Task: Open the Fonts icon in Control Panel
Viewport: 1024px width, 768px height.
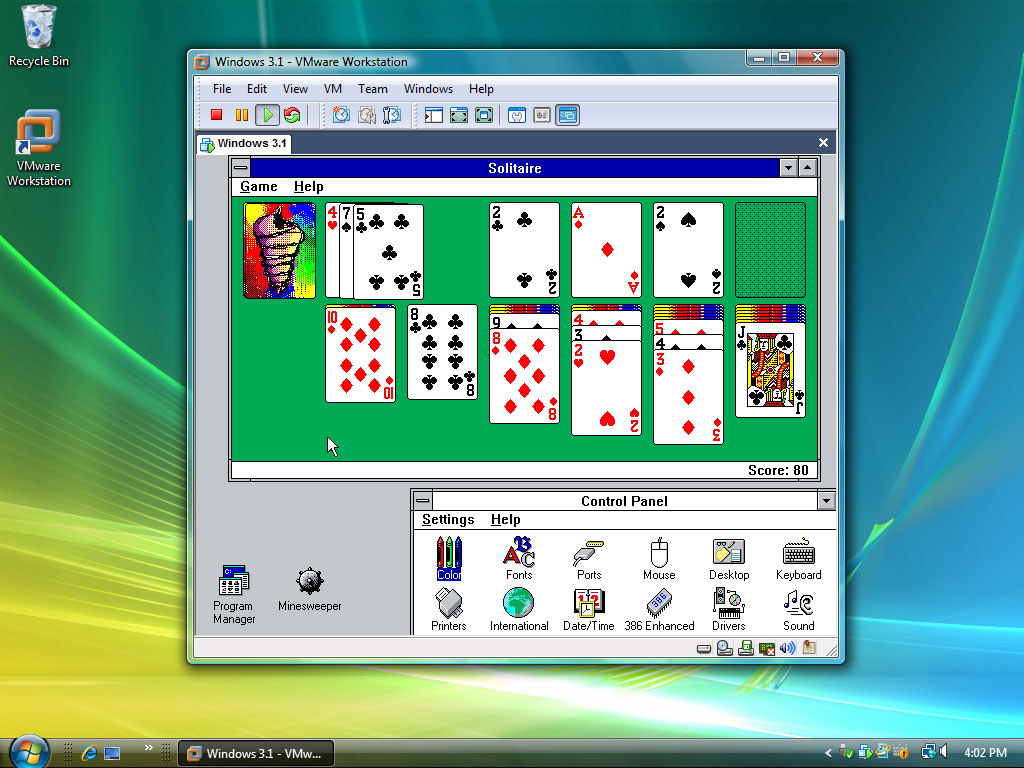Action: click(x=519, y=558)
